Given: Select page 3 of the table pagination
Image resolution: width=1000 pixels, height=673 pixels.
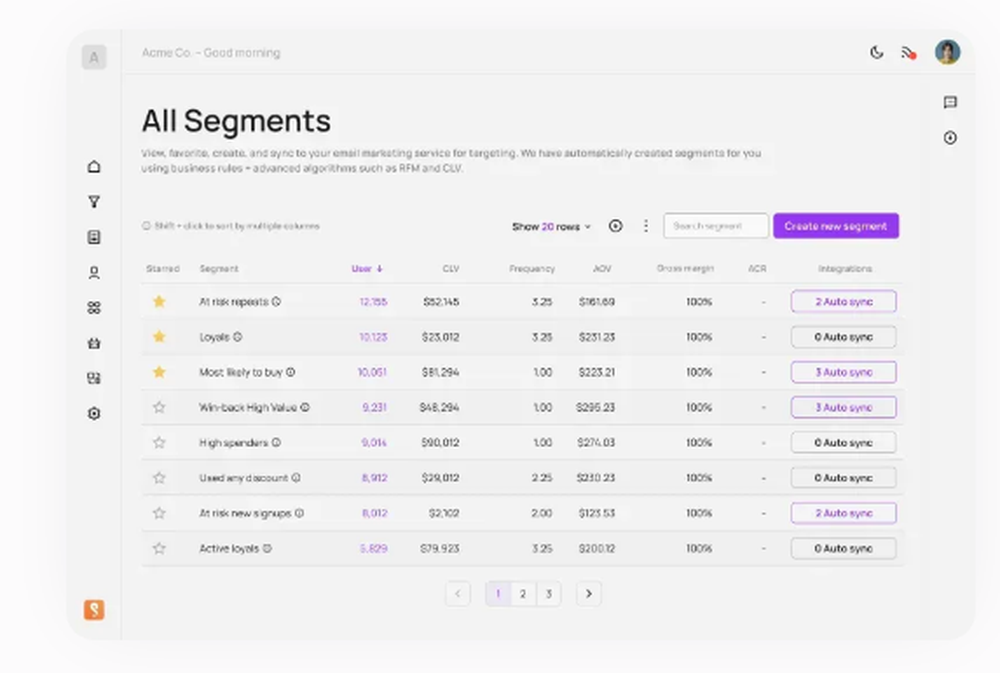Looking at the screenshot, I should [549, 593].
